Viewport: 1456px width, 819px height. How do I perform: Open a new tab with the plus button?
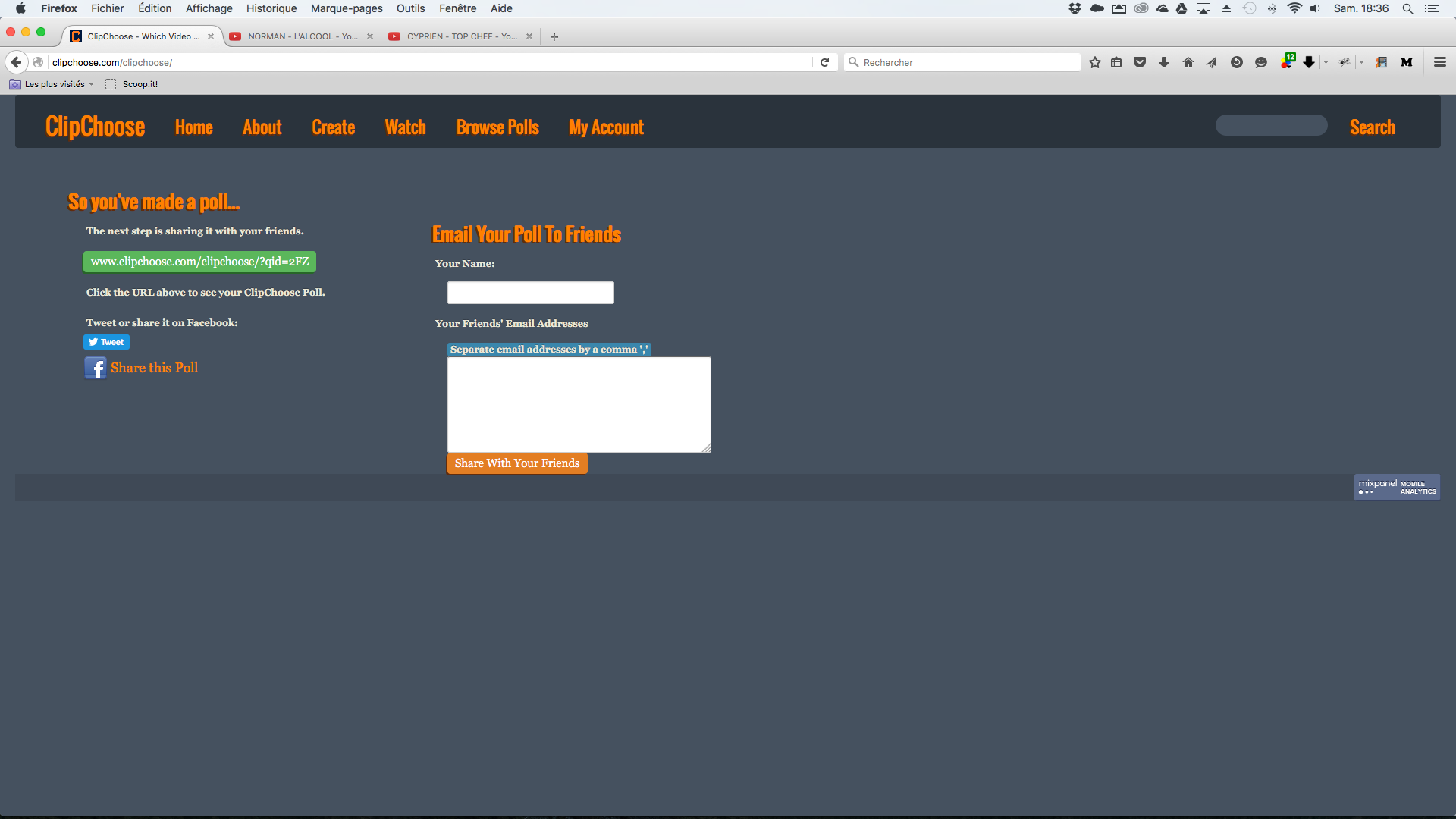coord(554,36)
